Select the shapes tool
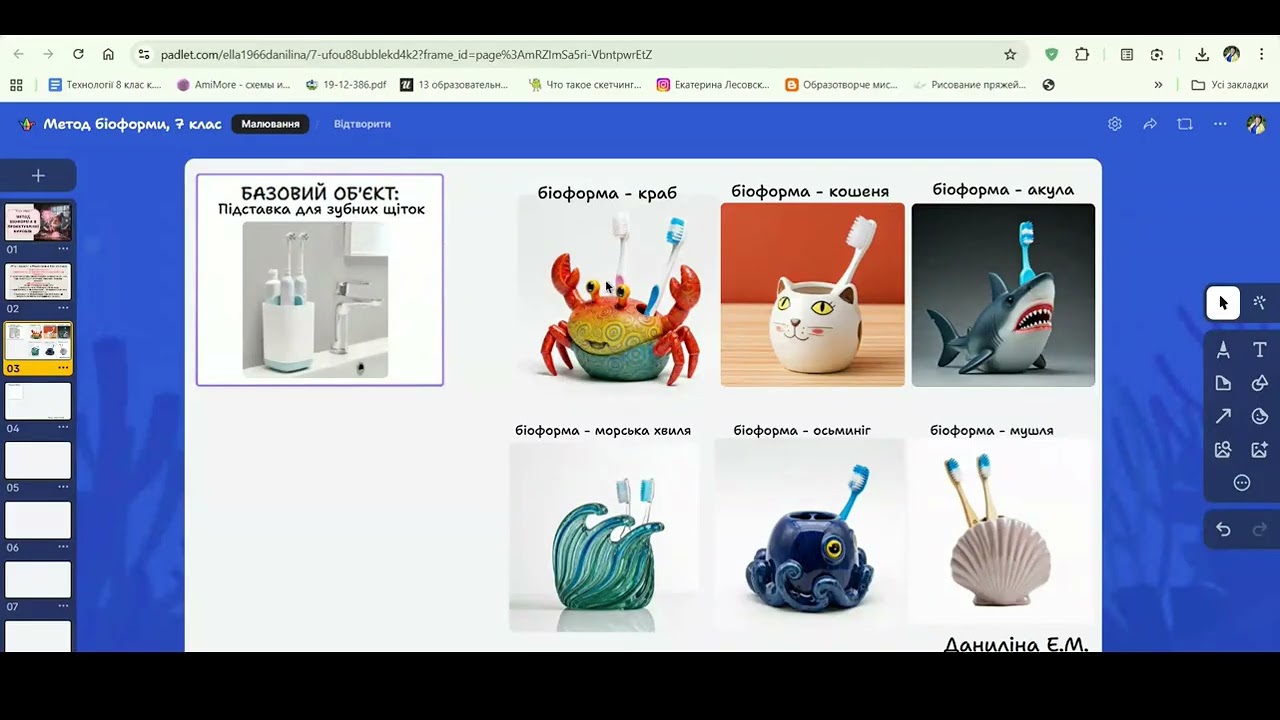The height and width of the screenshot is (720, 1280). point(1260,383)
